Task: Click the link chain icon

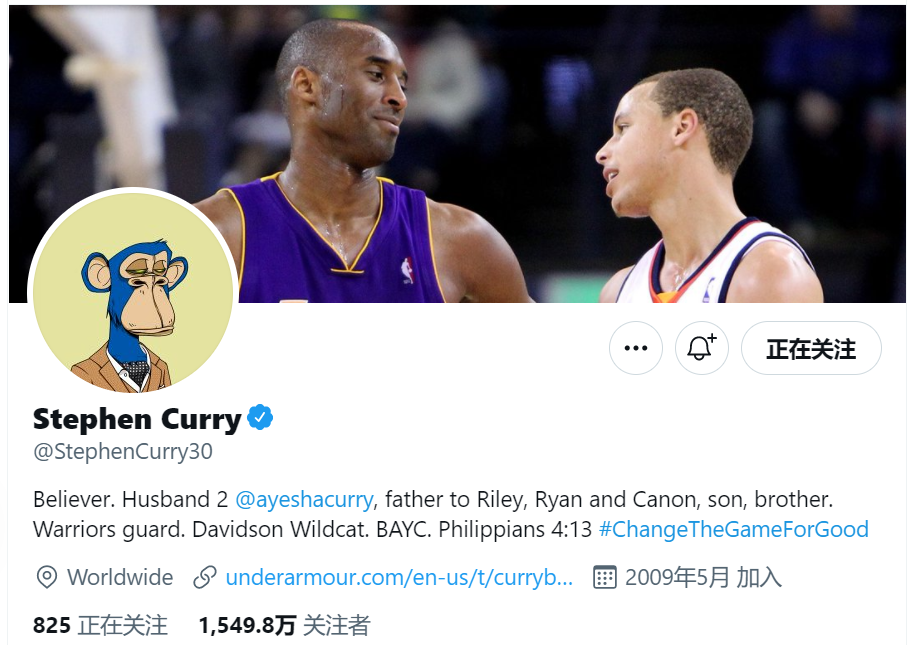Action: (x=205, y=577)
